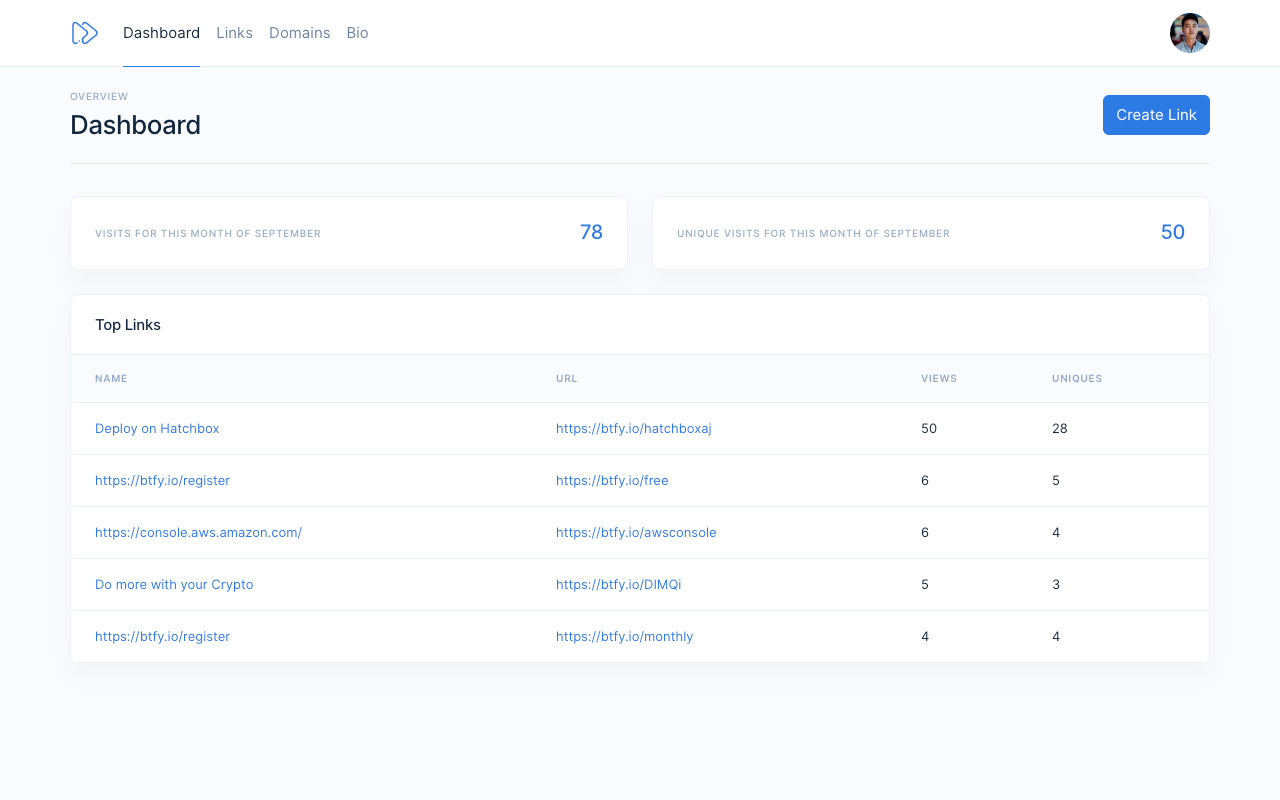The image size is (1280, 800).
Task: Open Do more with your Crypto link
Action: click(x=174, y=584)
